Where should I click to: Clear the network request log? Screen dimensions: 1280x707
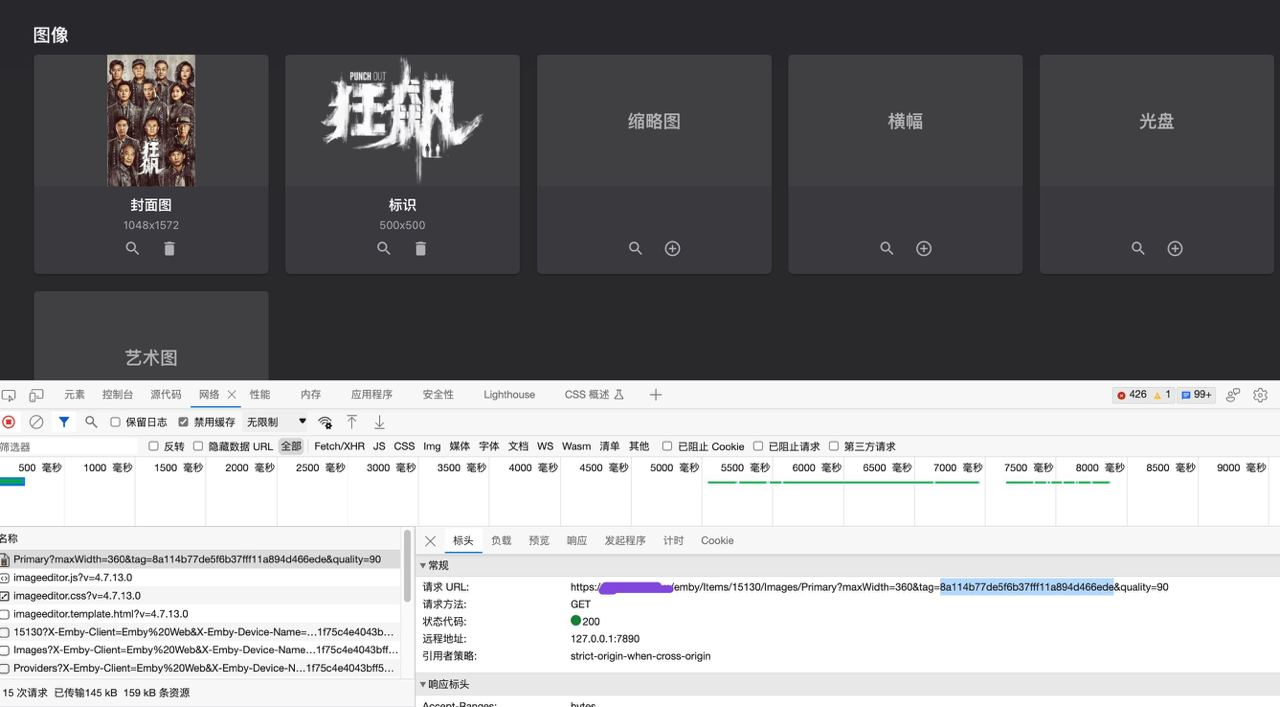(36, 422)
